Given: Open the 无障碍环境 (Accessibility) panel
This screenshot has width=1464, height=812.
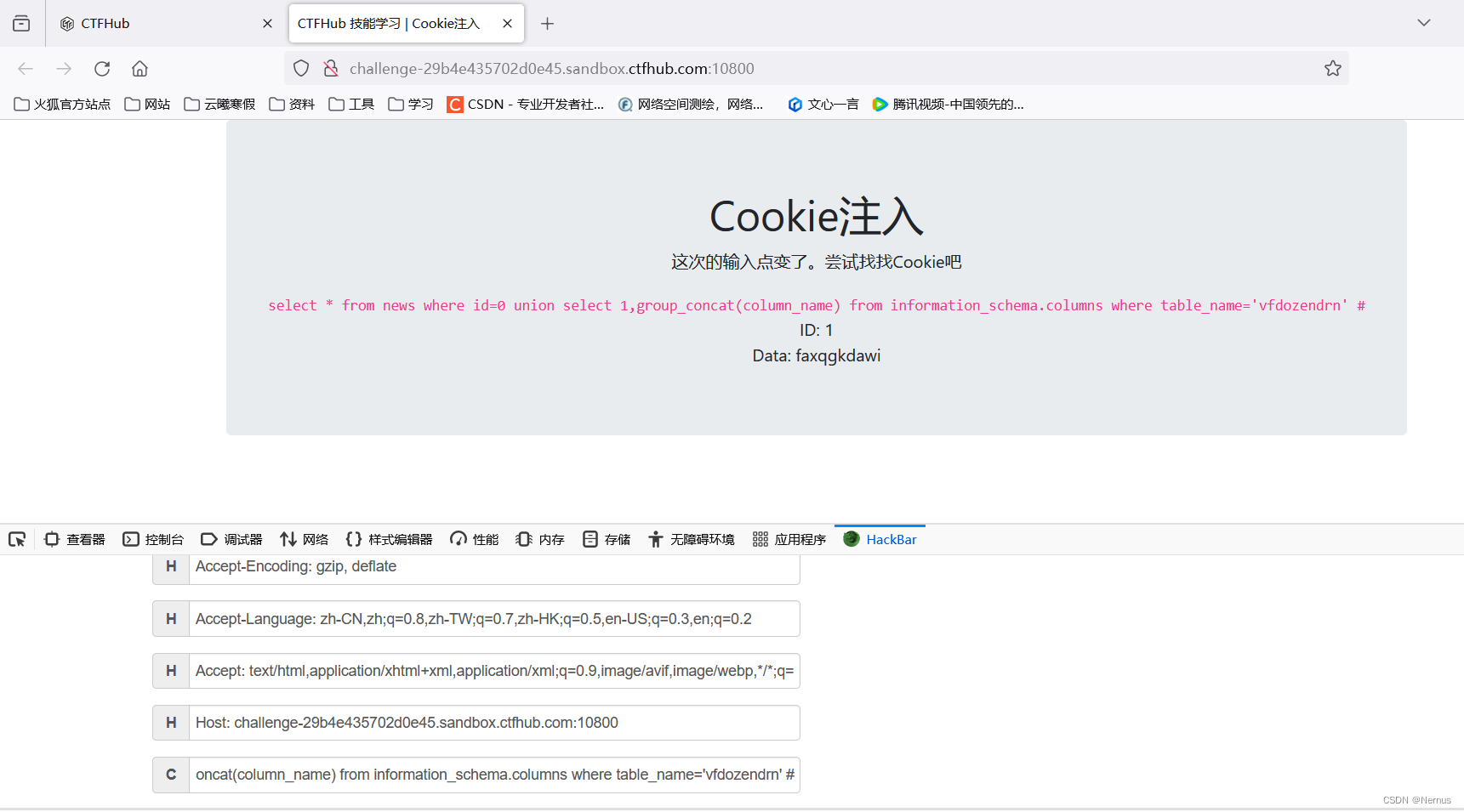Looking at the screenshot, I should [x=691, y=538].
